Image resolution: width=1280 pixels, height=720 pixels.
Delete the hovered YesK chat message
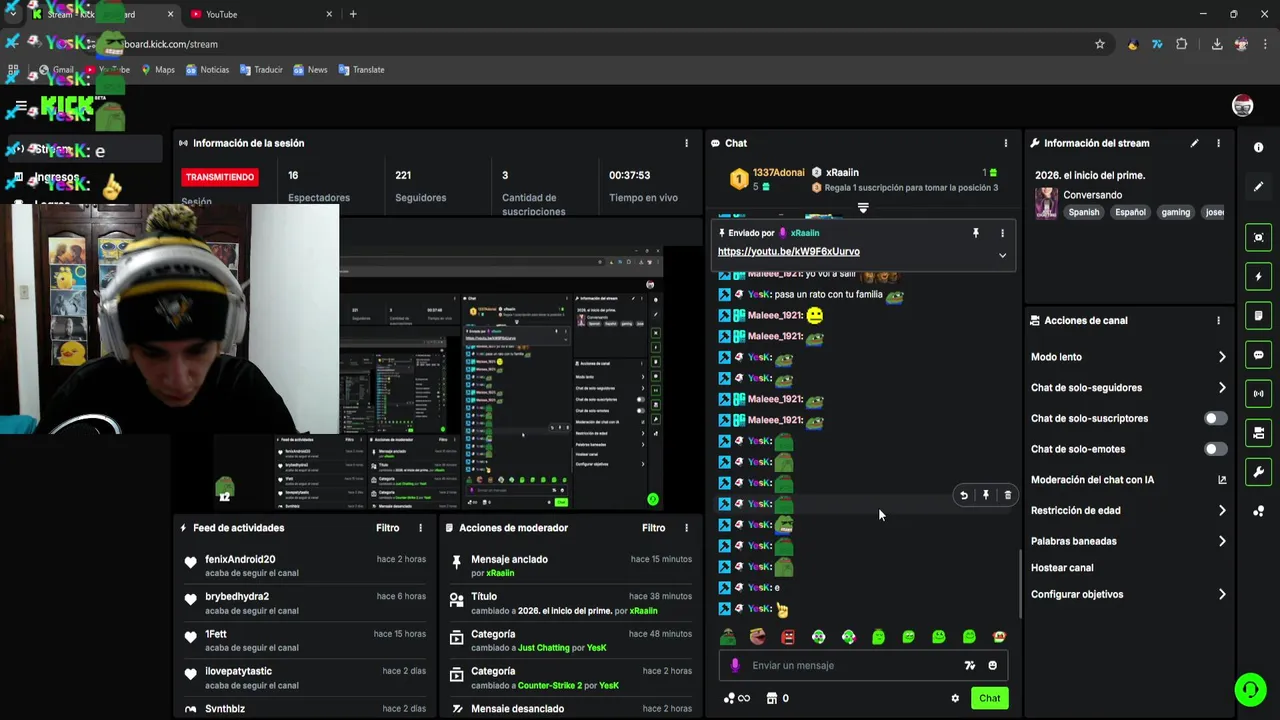pyautogui.click(x=1007, y=495)
